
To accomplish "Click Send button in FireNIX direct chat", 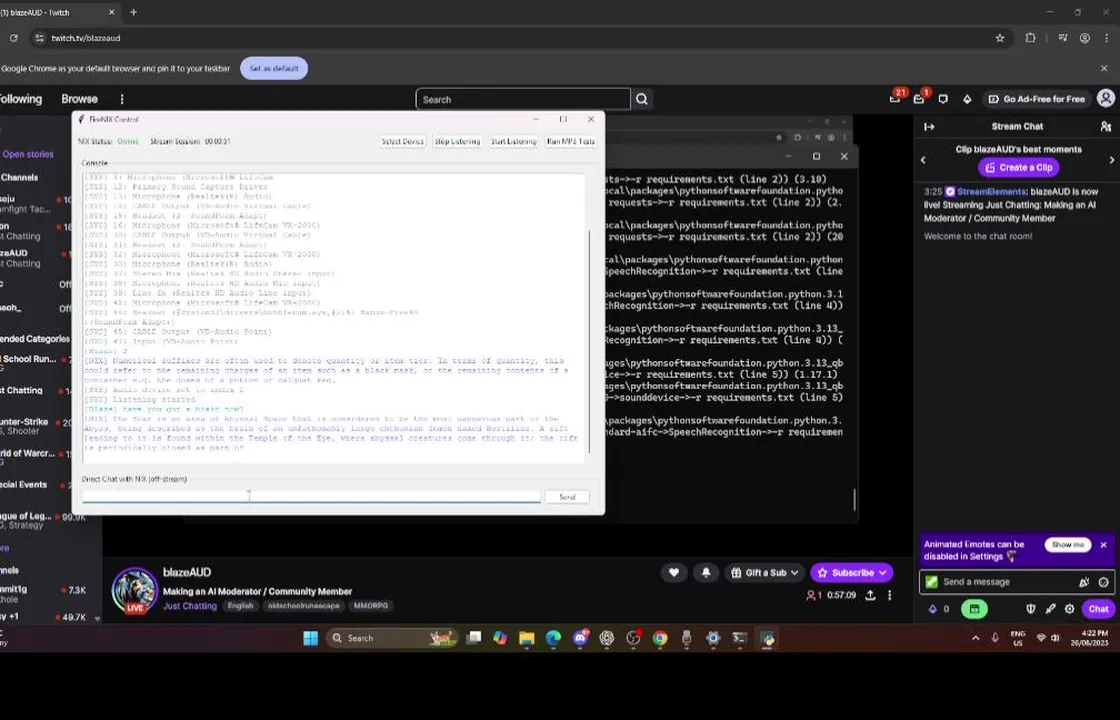I will [567, 496].
